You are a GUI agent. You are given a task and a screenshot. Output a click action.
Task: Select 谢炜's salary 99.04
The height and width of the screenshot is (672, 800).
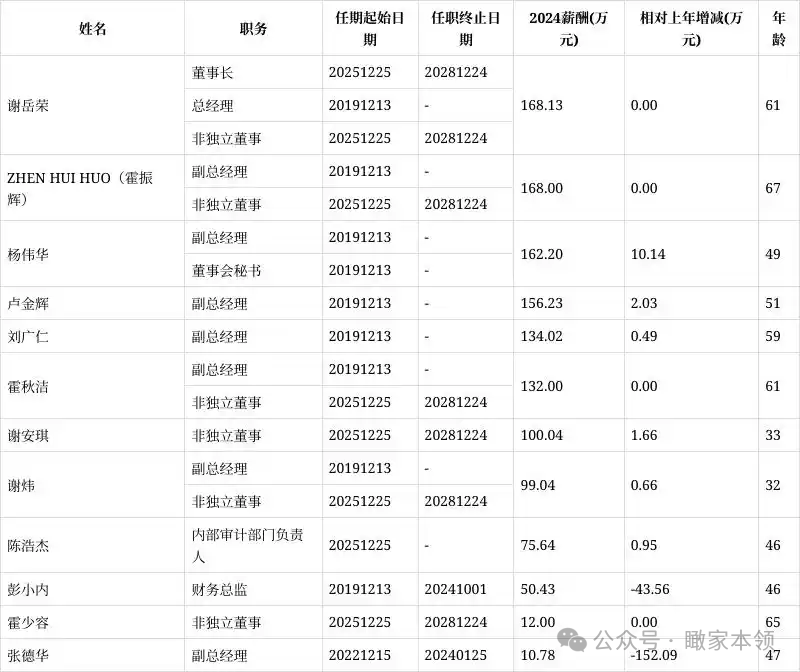click(539, 484)
